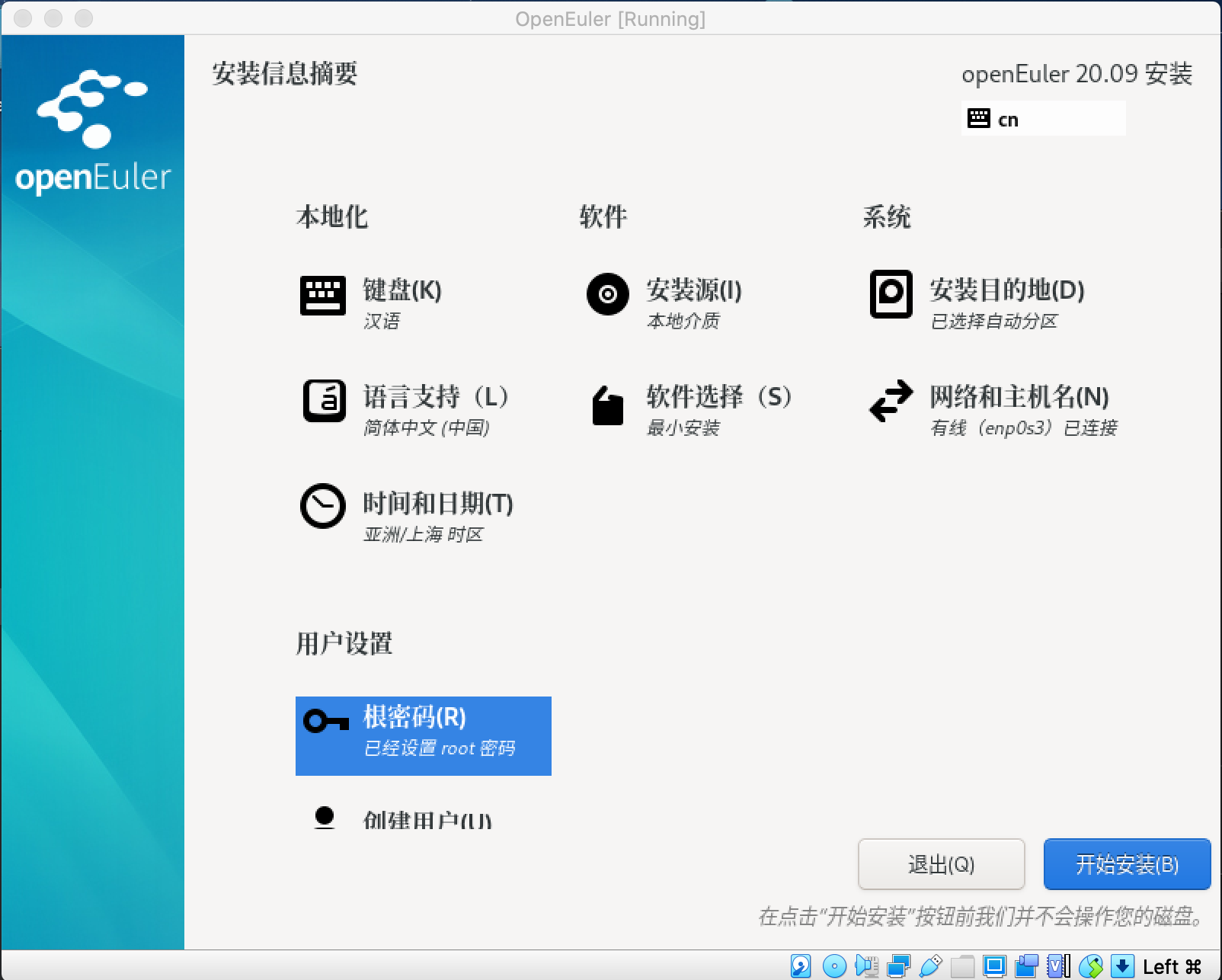
Task: Open 安装源(I) installation source label
Action: (x=694, y=290)
